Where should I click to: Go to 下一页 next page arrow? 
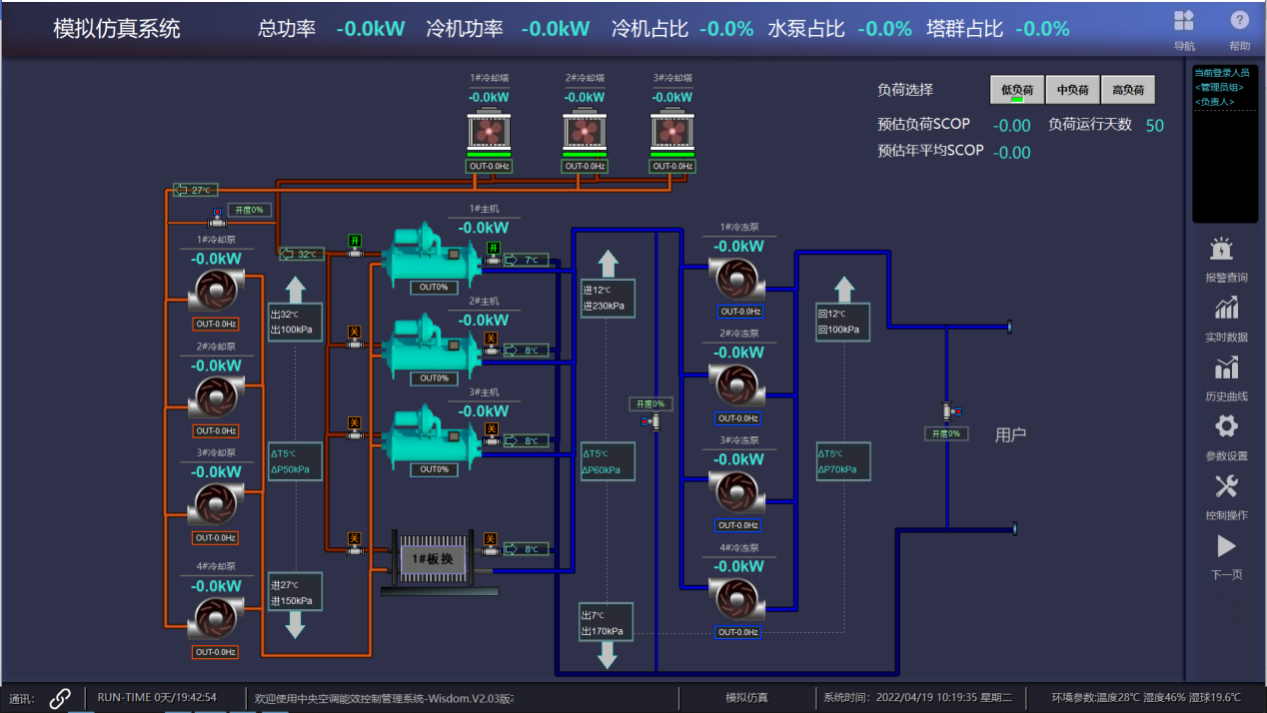tap(1226, 547)
